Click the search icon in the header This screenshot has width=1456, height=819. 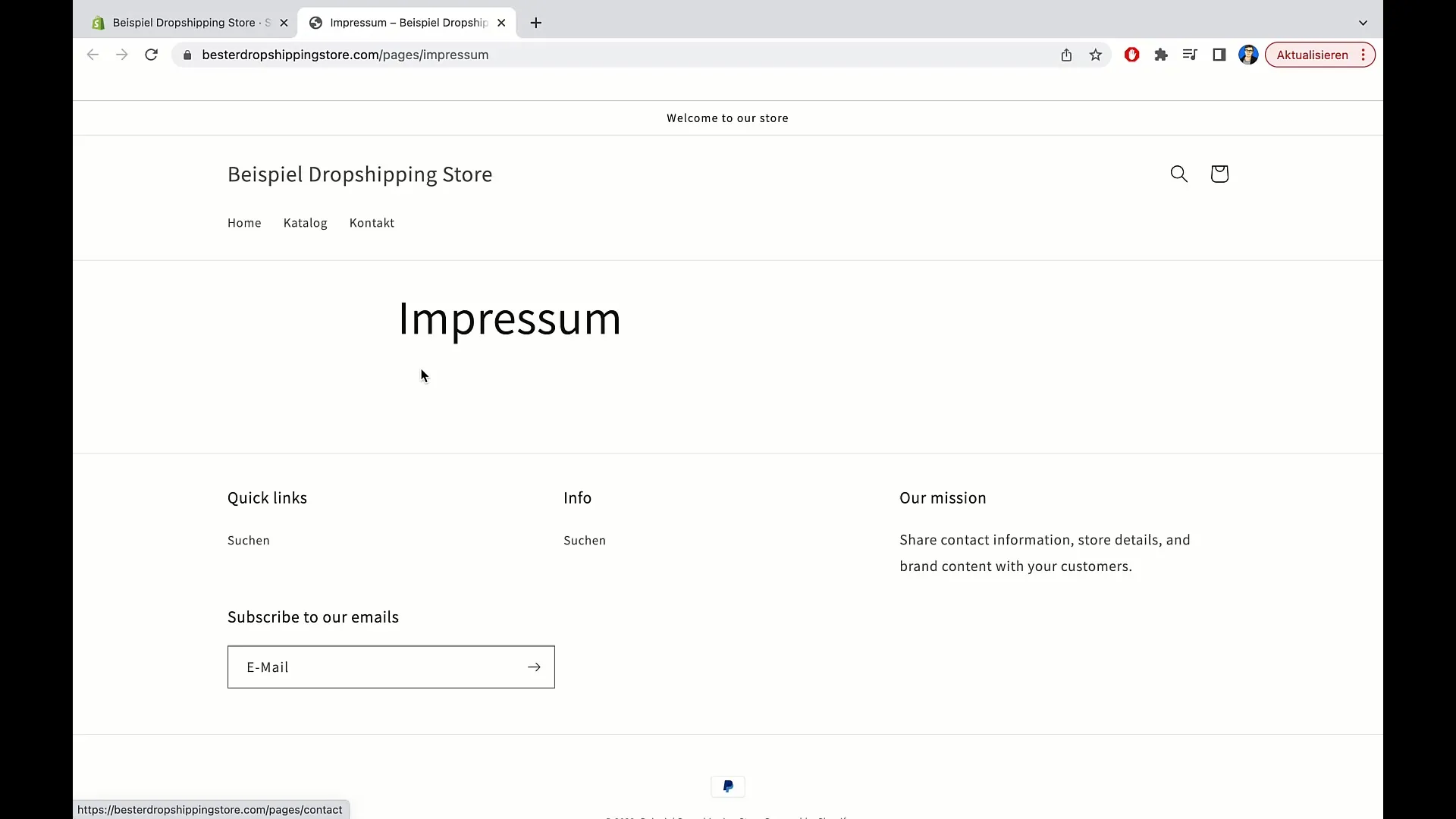pos(1179,174)
